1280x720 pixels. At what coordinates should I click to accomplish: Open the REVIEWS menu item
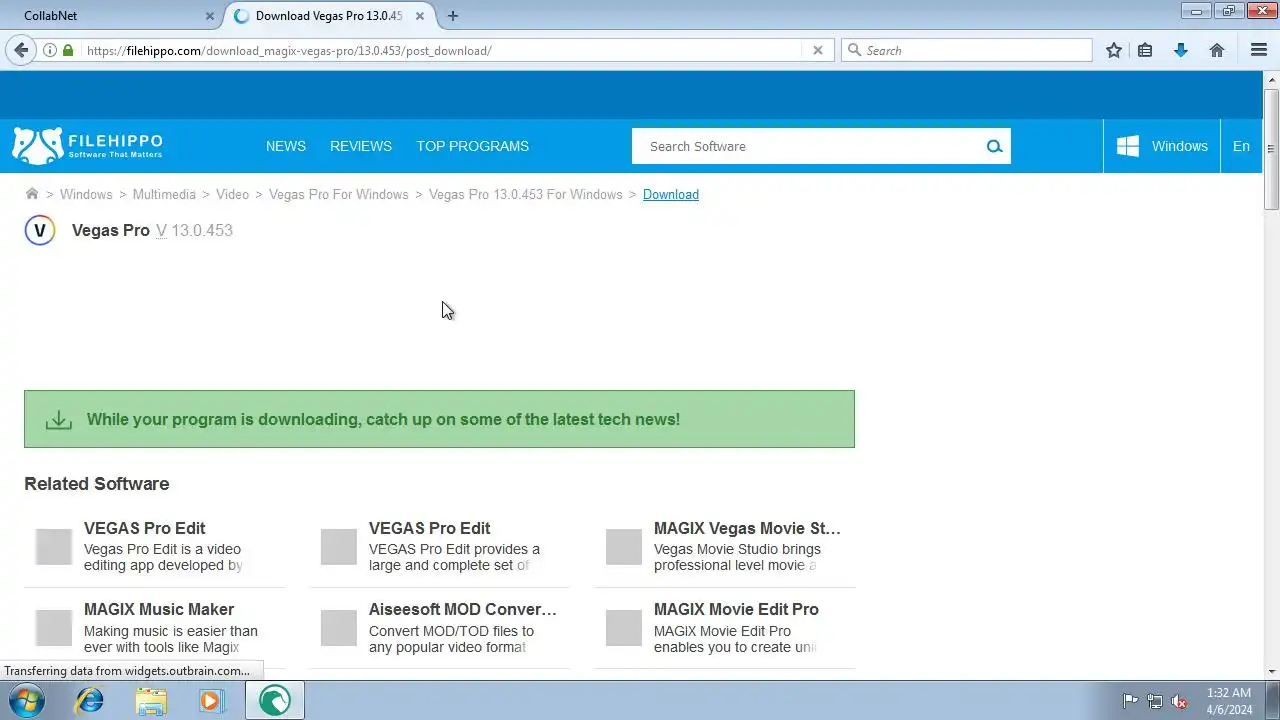(361, 146)
